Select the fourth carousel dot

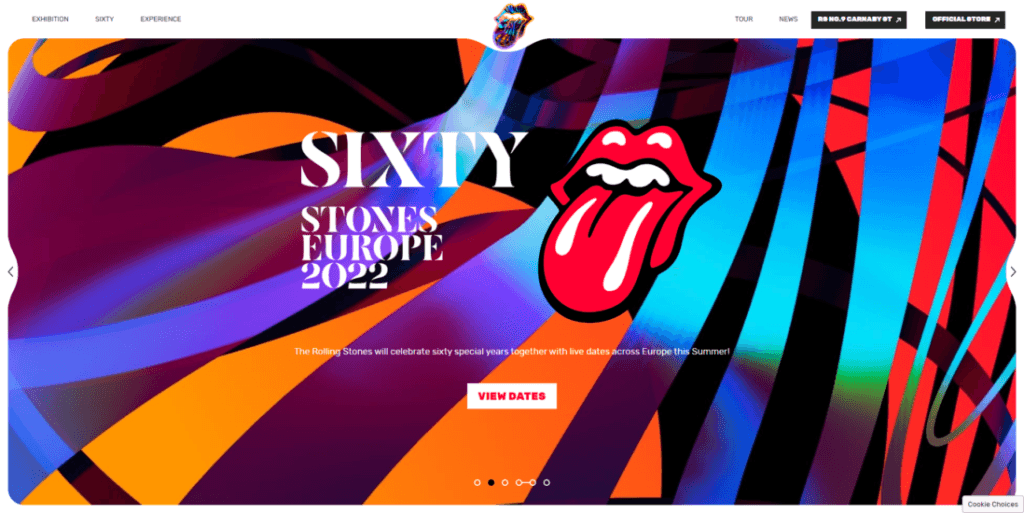(x=519, y=482)
